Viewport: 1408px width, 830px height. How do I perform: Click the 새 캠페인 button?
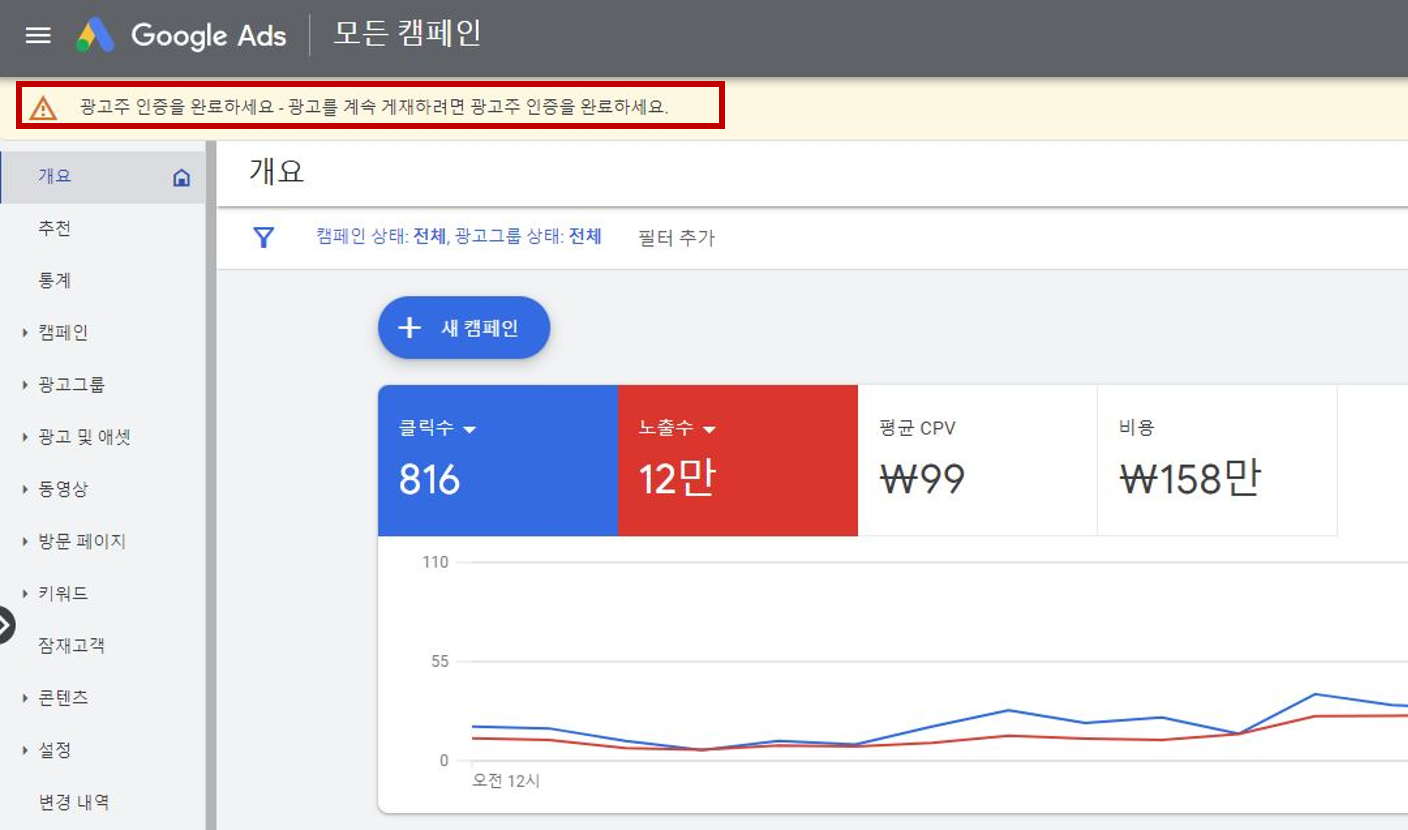pos(463,327)
